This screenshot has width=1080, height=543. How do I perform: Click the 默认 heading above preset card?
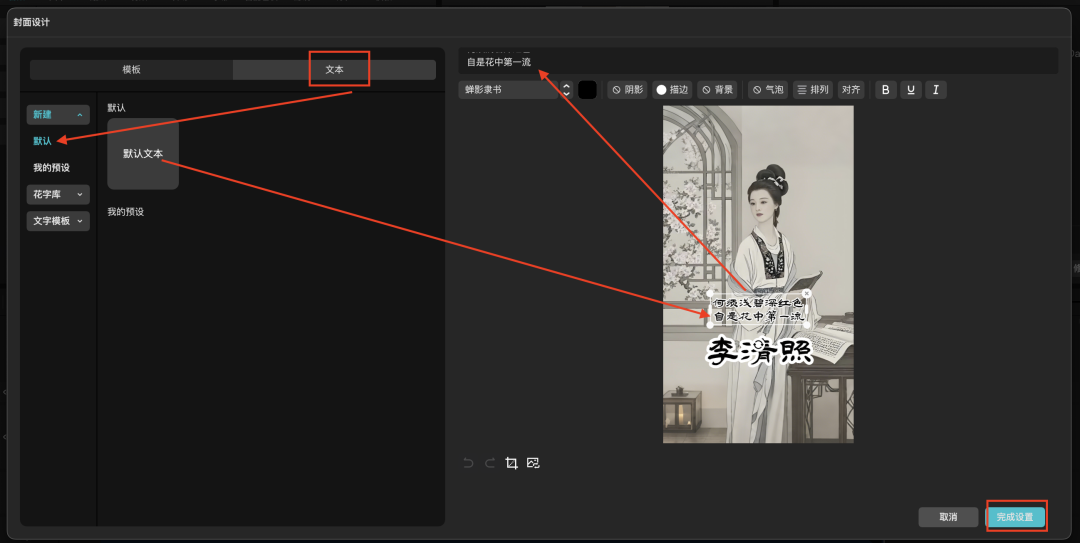116,107
